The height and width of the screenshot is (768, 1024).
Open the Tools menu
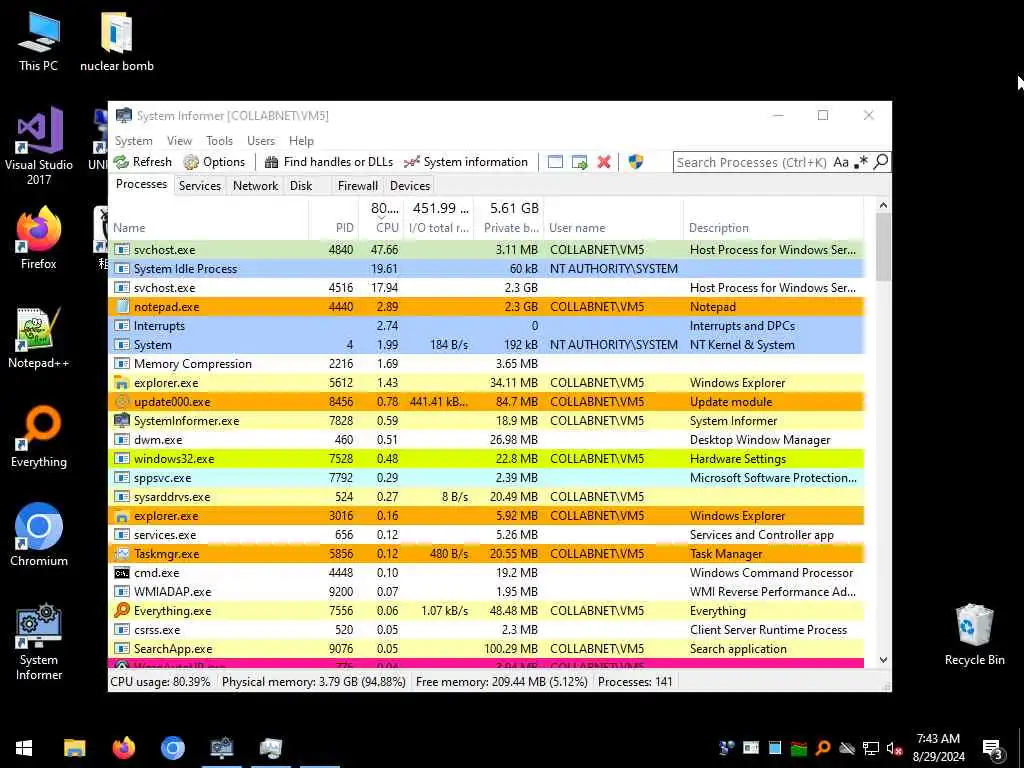(219, 140)
